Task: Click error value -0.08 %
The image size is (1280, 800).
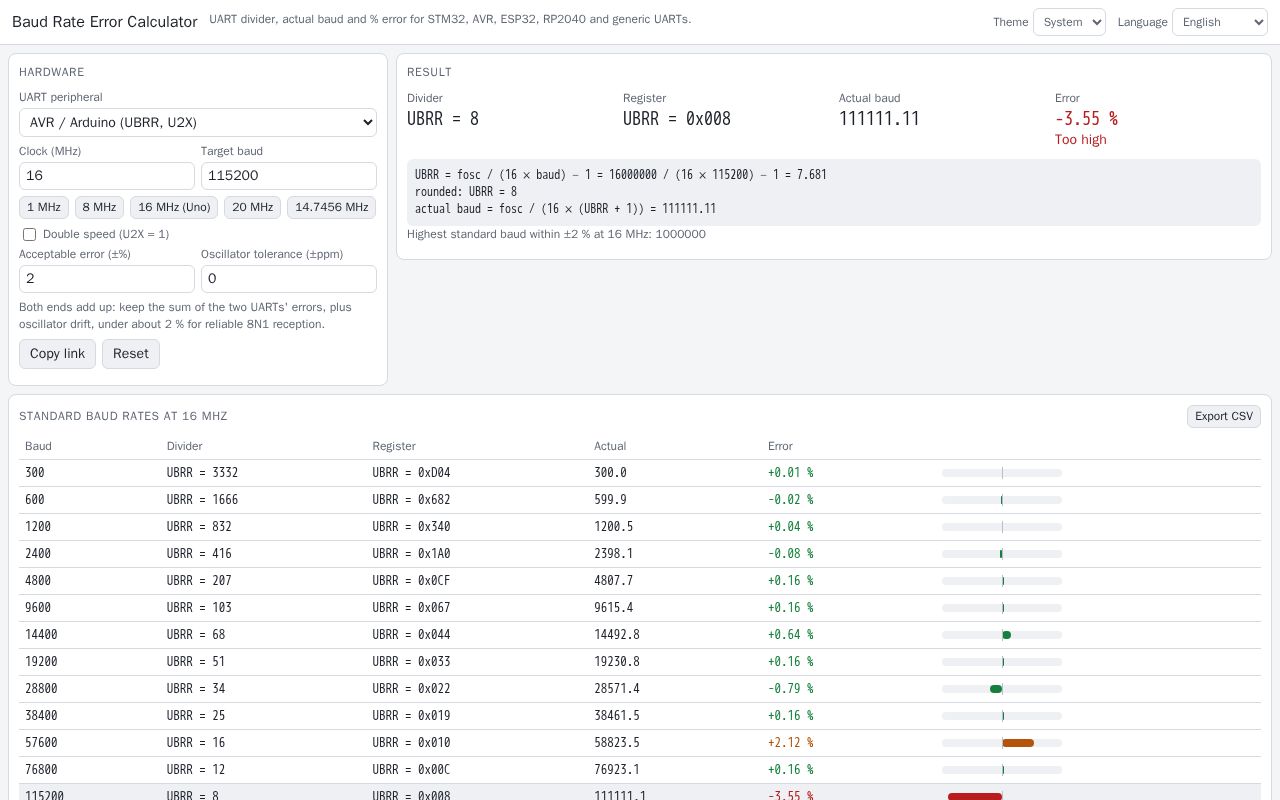Action: pyautogui.click(x=790, y=553)
